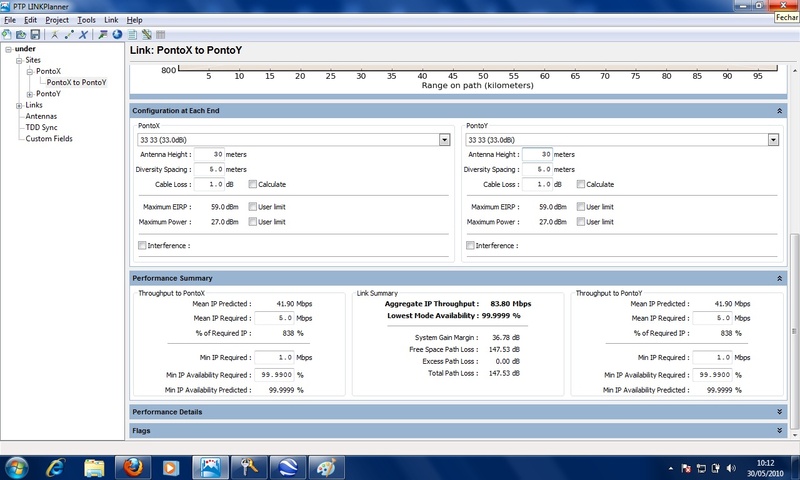This screenshot has width=800, height=480.
Task: Enable the Calculate checkbox for PontoX cable loss
Action: click(x=253, y=184)
